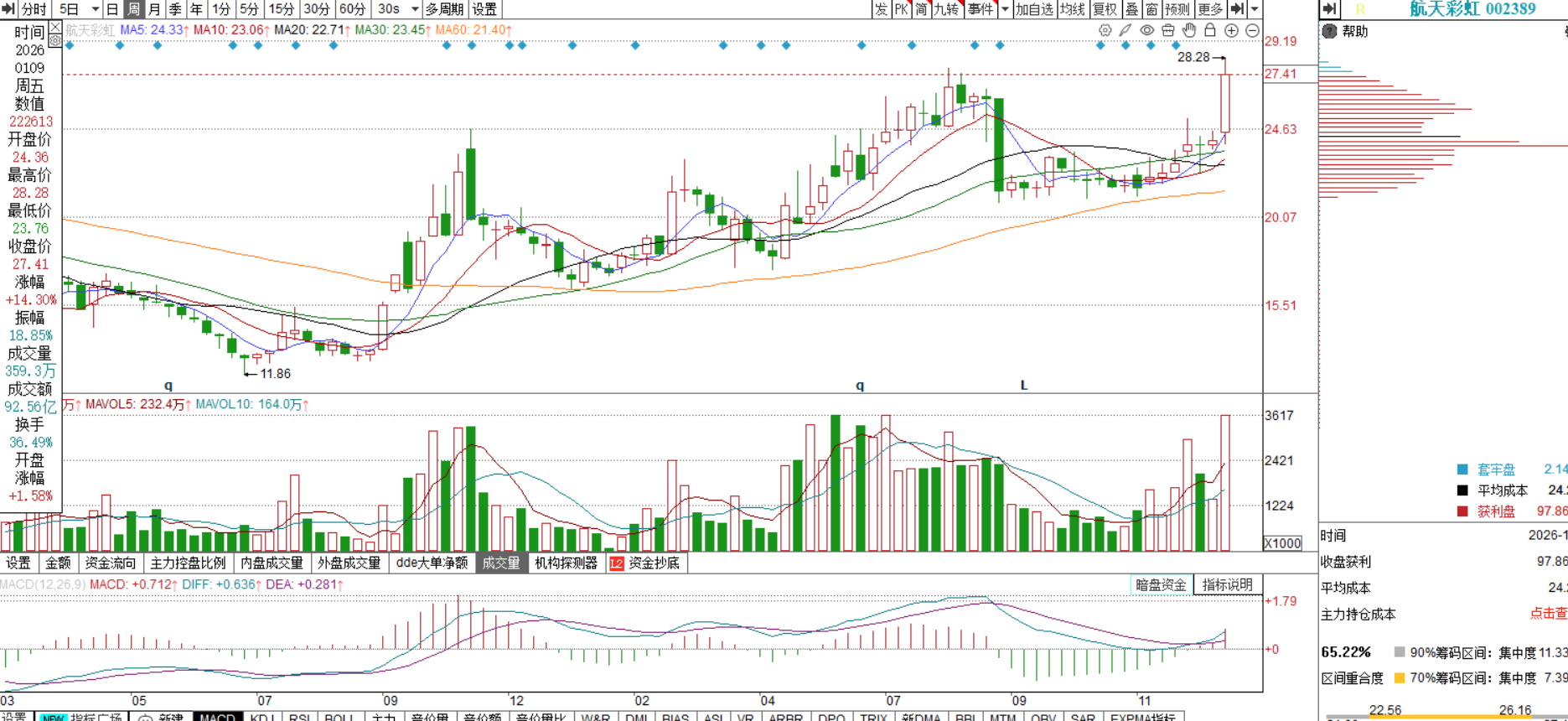Screen dimensions: 1568x721
Task: Open the 更多 more menu
Action: coord(1210,9)
